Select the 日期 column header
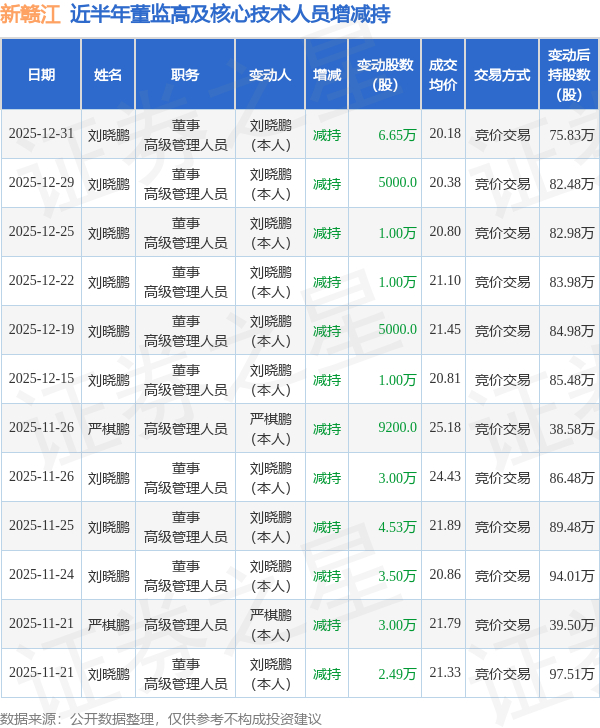Screen dimensions: 600x728 coord(41,75)
